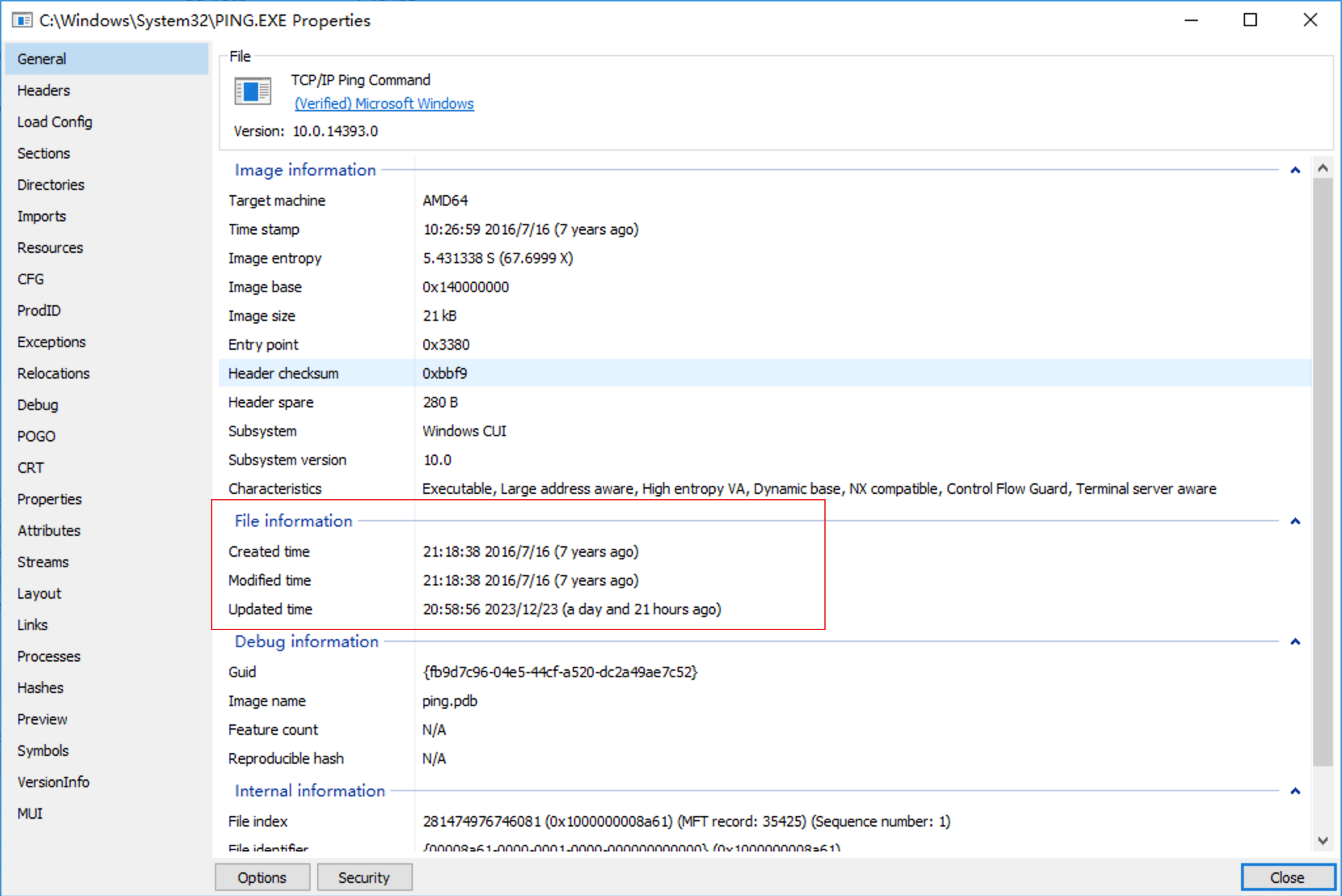Click the Verified Microsoft Windows link
Screen dimensions: 1342x896
(384, 103)
